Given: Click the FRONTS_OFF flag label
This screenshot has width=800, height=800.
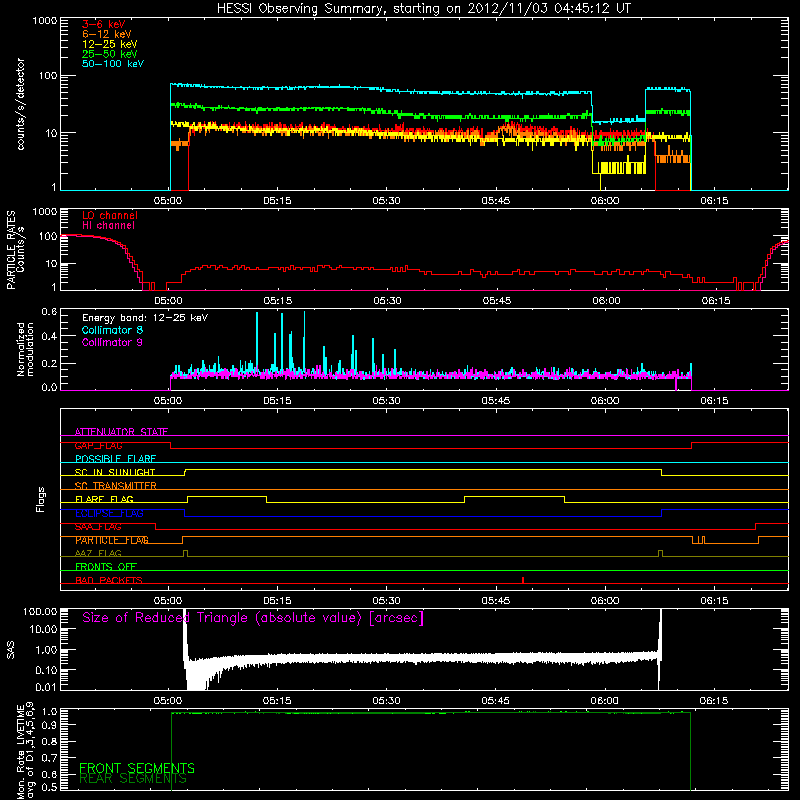Looking at the screenshot, I should pyautogui.click(x=106, y=567).
